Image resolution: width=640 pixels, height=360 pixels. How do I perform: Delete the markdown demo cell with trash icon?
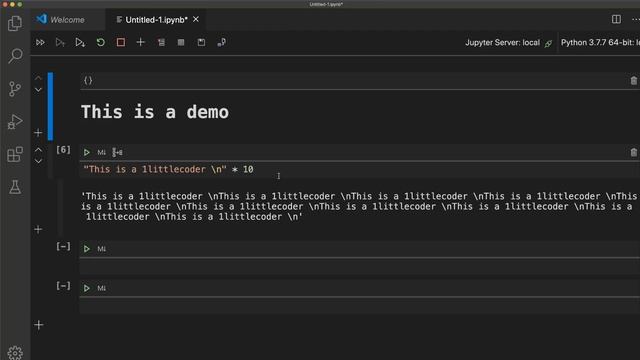coord(633,81)
